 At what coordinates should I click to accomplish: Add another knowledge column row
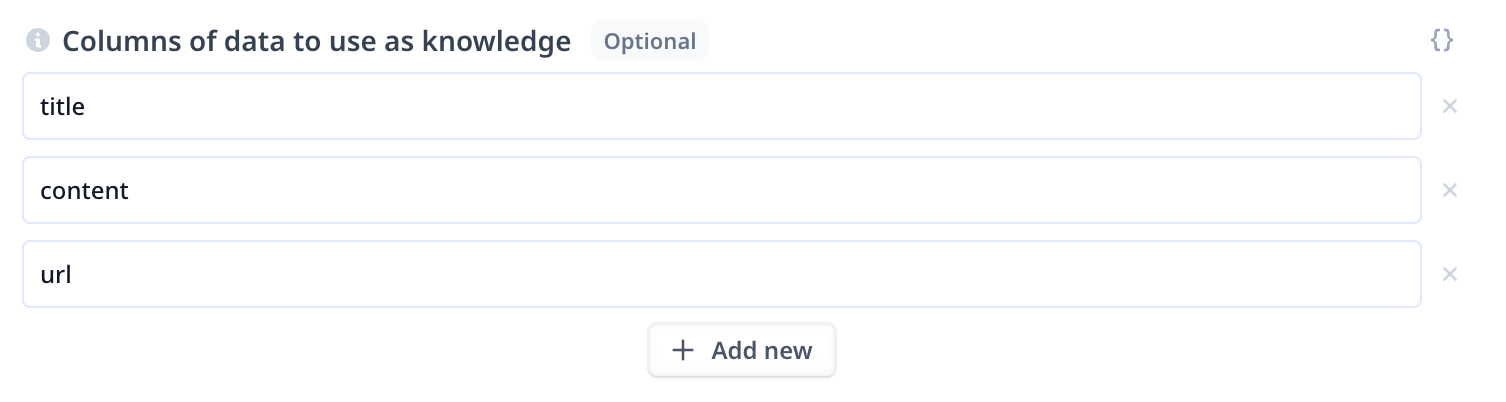click(x=742, y=350)
